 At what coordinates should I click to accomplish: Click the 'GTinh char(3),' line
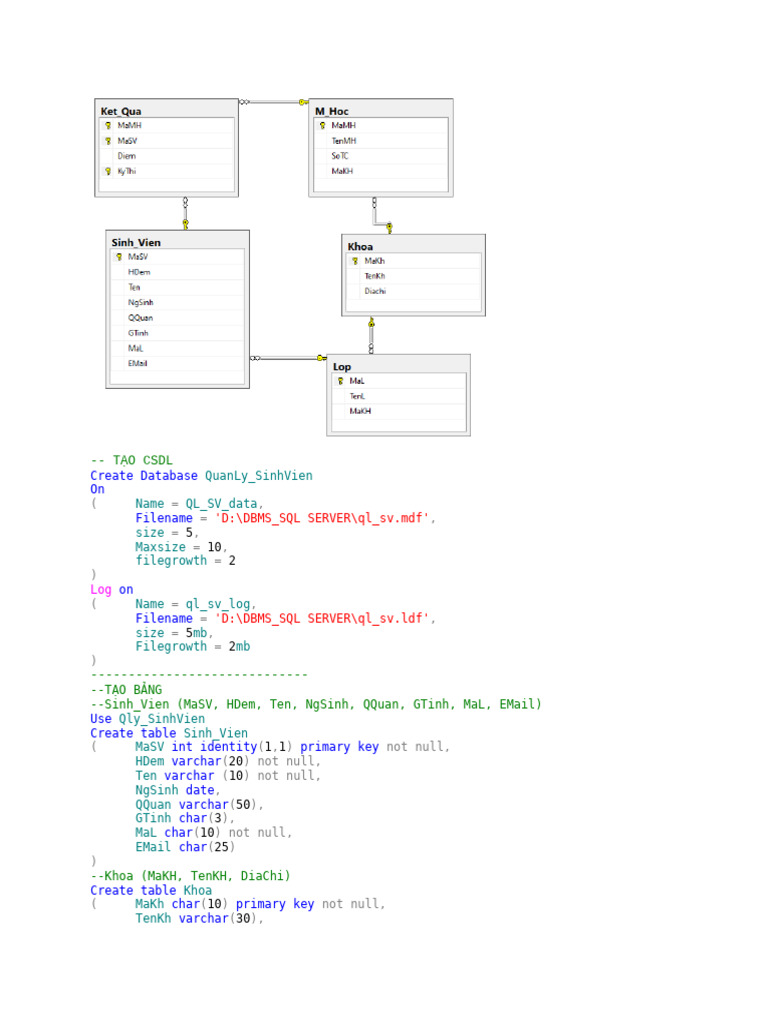185,818
